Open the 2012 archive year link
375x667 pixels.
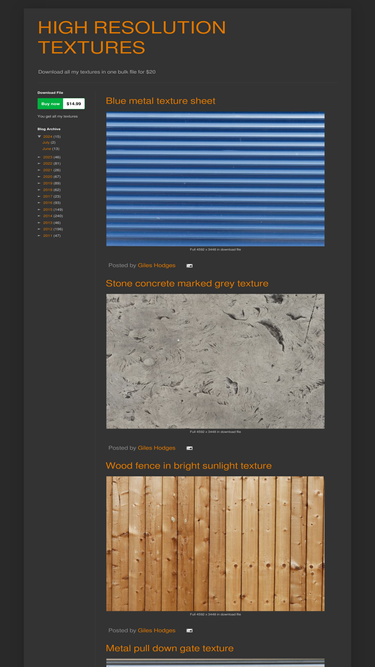click(x=48, y=229)
